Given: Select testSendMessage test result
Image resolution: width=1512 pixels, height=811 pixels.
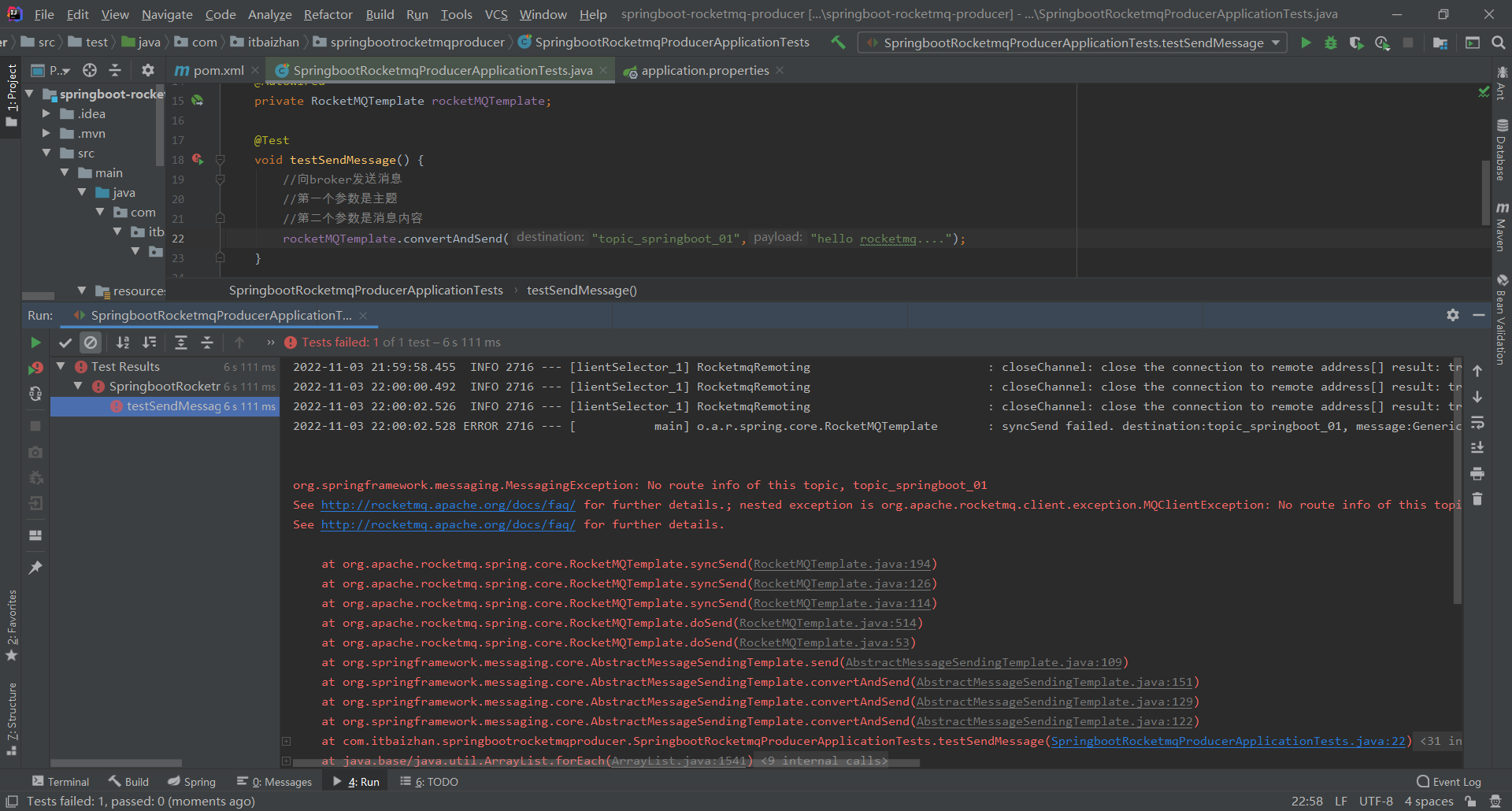Looking at the screenshot, I should [x=165, y=406].
